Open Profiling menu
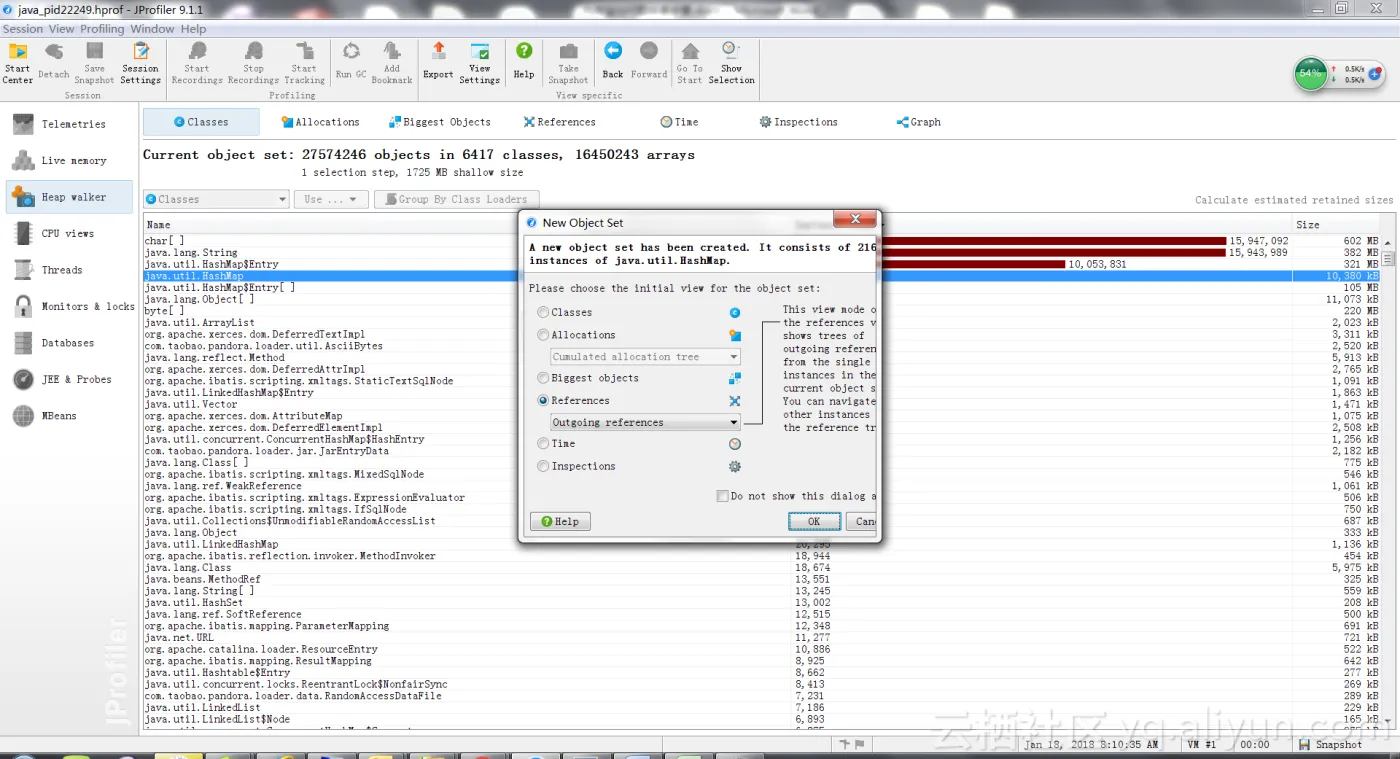1400x759 pixels. point(102,29)
